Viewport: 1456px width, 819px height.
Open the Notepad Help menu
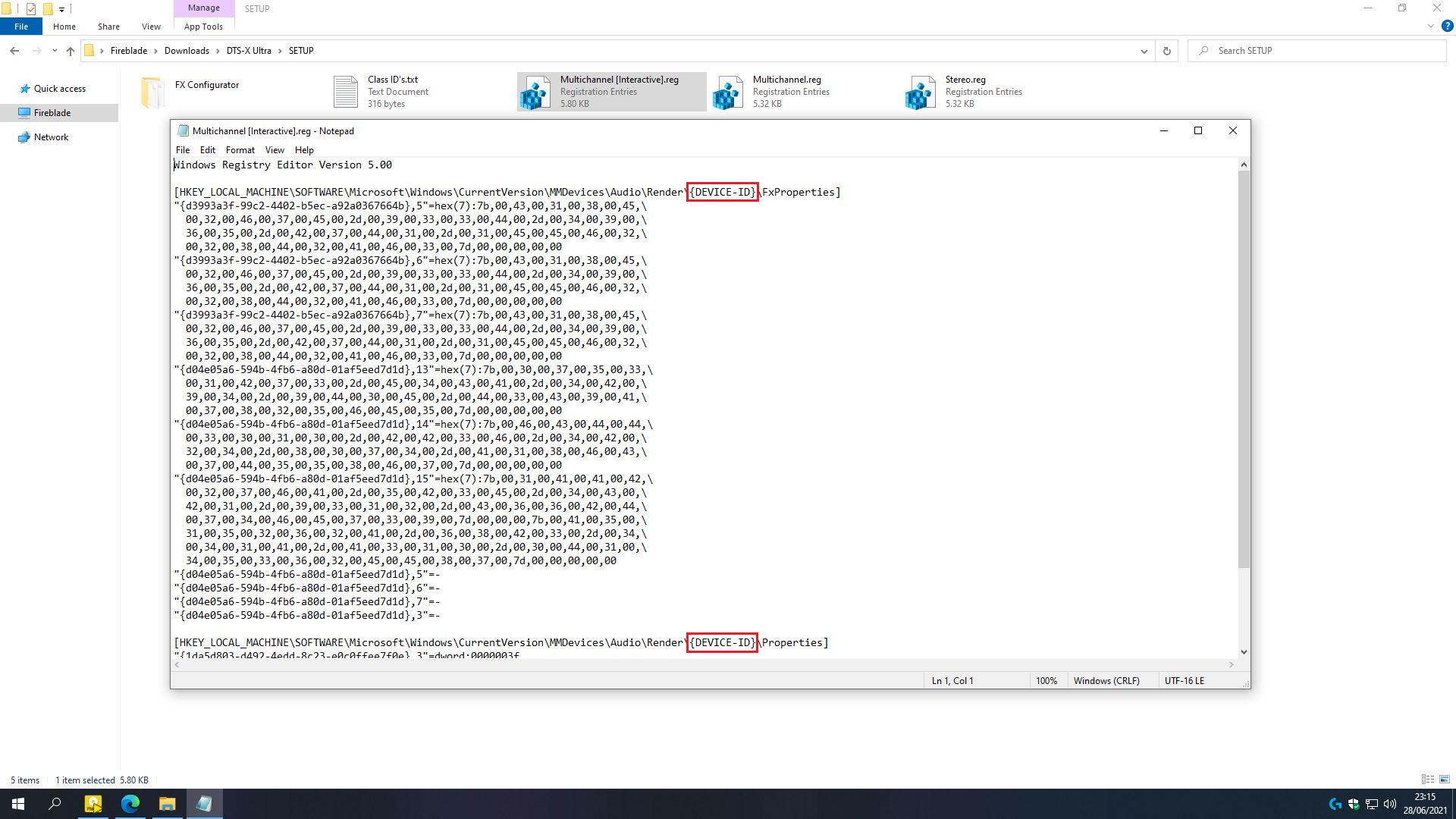click(x=304, y=150)
